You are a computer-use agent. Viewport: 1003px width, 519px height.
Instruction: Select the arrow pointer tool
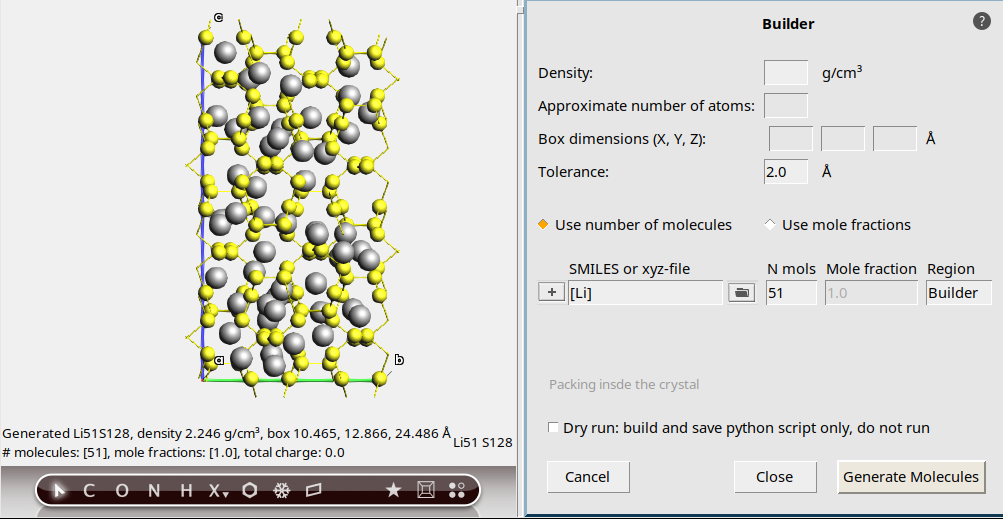(x=59, y=490)
